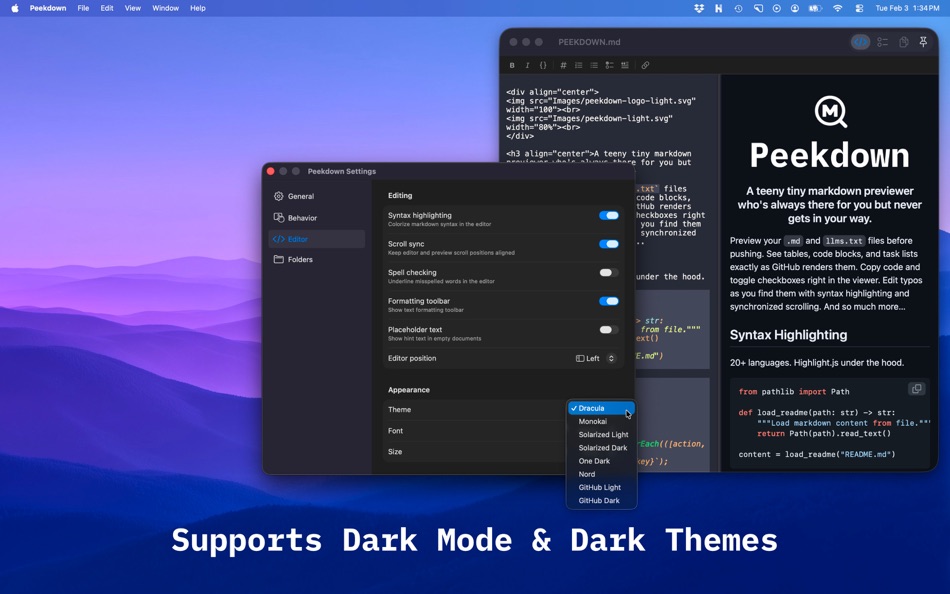
Task: Choose GitHub Dark theme
Action: (601, 501)
